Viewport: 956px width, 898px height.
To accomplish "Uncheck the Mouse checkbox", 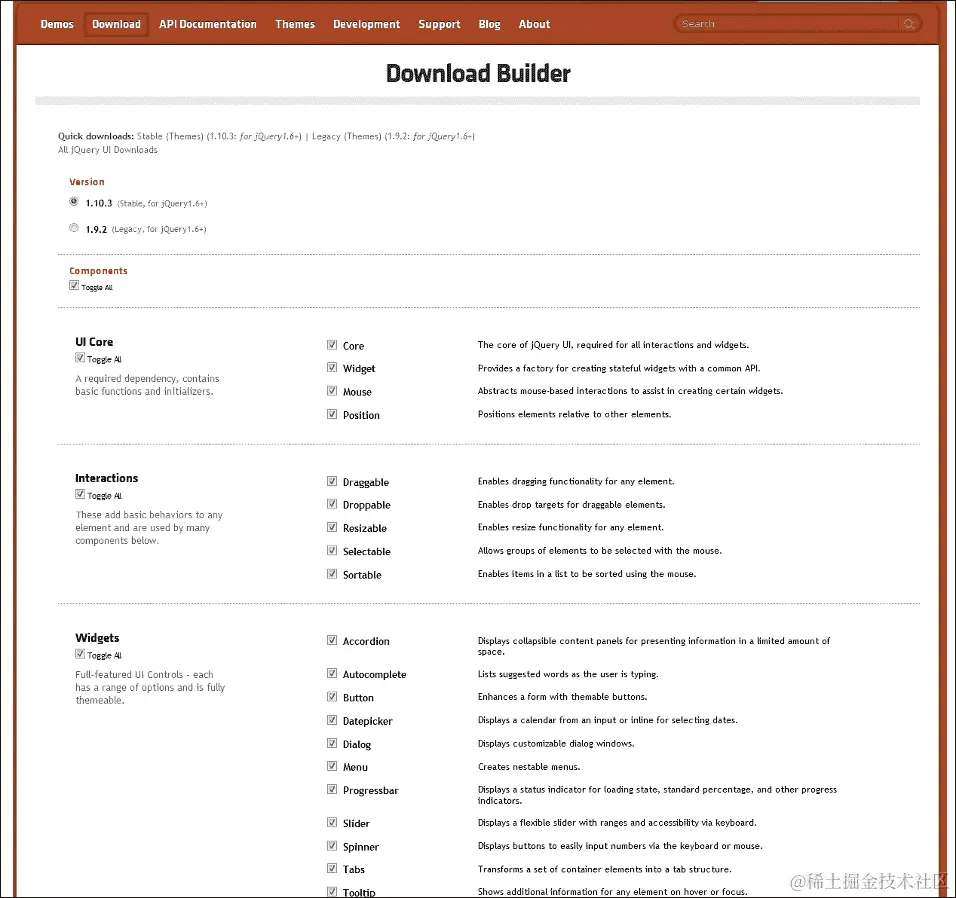I will [332, 391].
